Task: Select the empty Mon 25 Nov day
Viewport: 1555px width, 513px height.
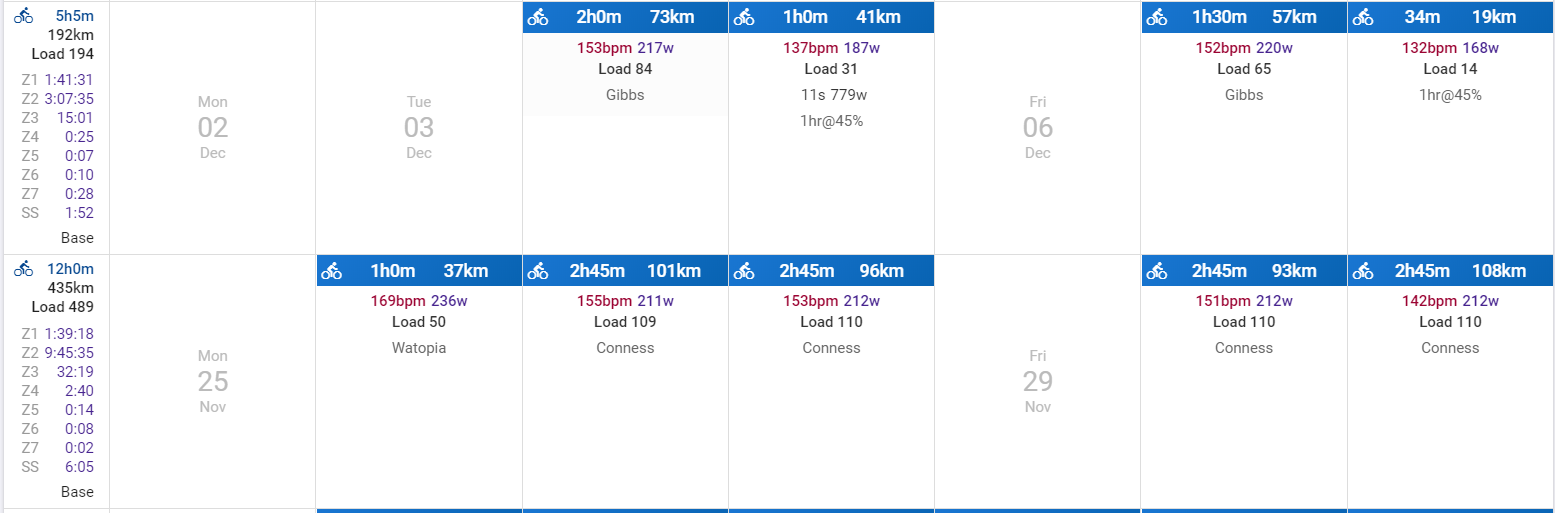Action: (213, 381)
